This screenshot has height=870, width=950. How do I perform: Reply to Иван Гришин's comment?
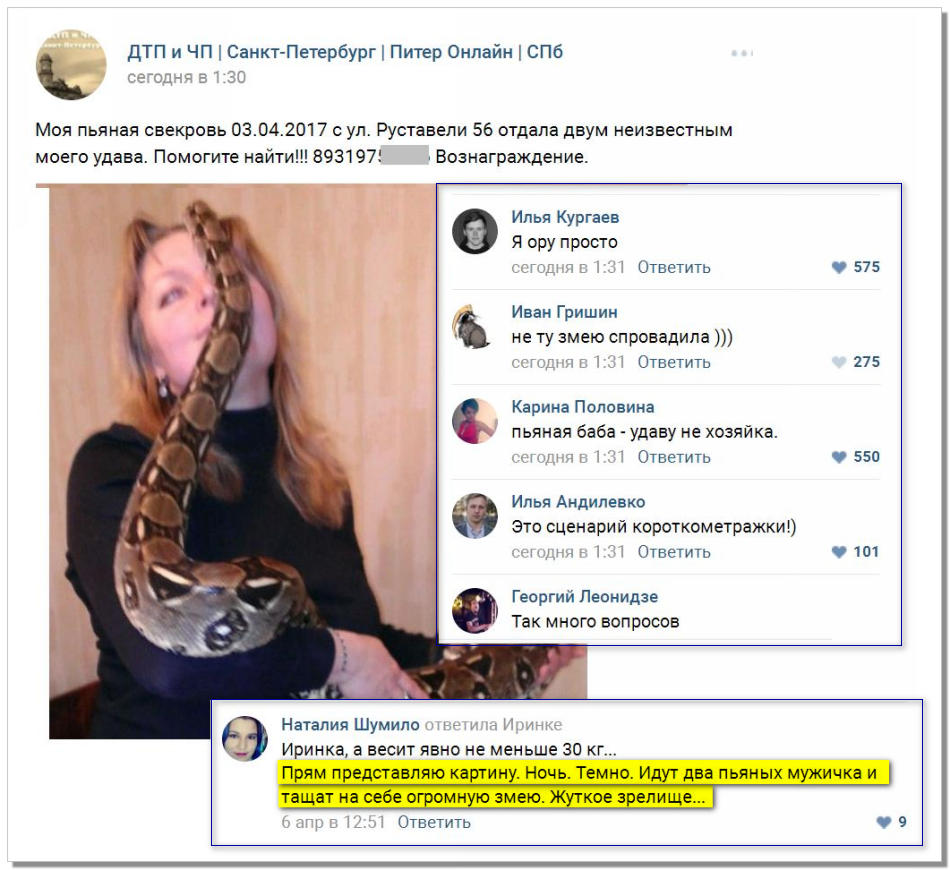pyautogui.click(x=674, y=362)
